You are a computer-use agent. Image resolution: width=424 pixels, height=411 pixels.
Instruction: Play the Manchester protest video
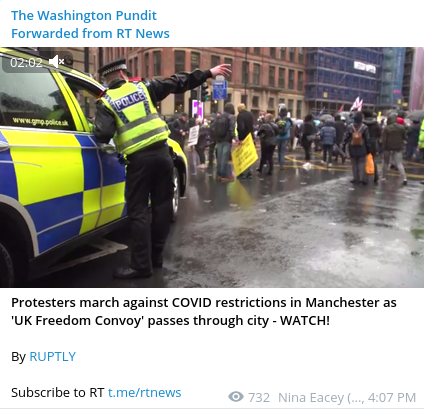pos(212,167)
